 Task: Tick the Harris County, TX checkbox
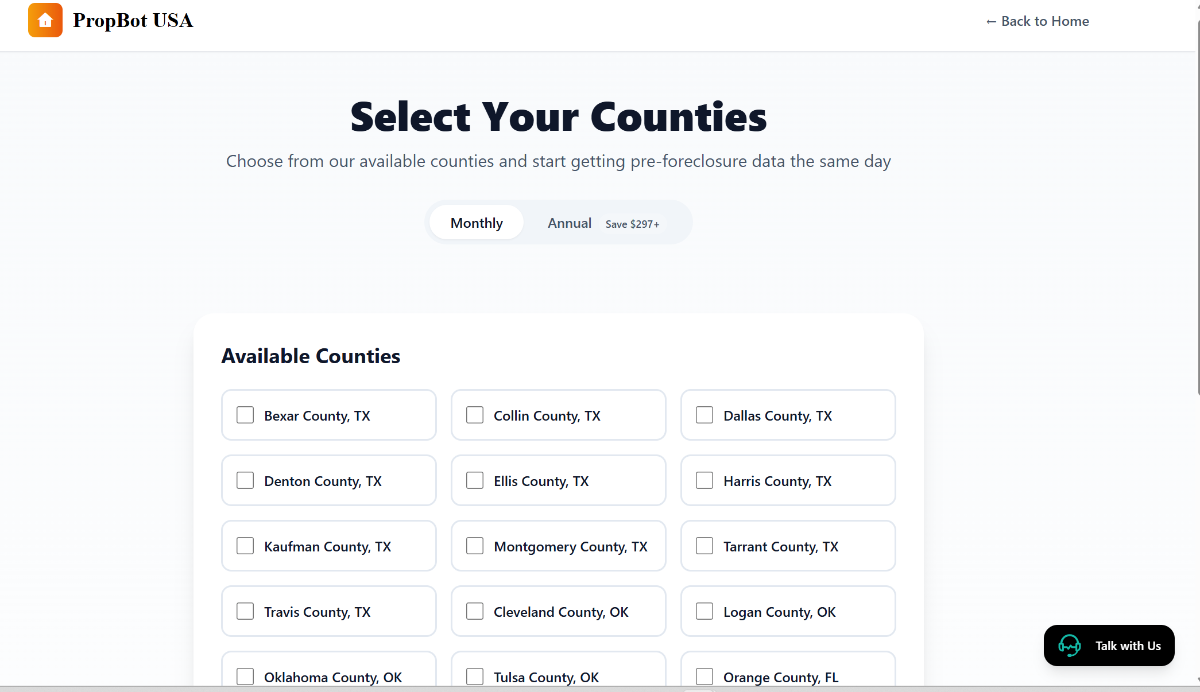pyautogui.click(x=704, y=480)
